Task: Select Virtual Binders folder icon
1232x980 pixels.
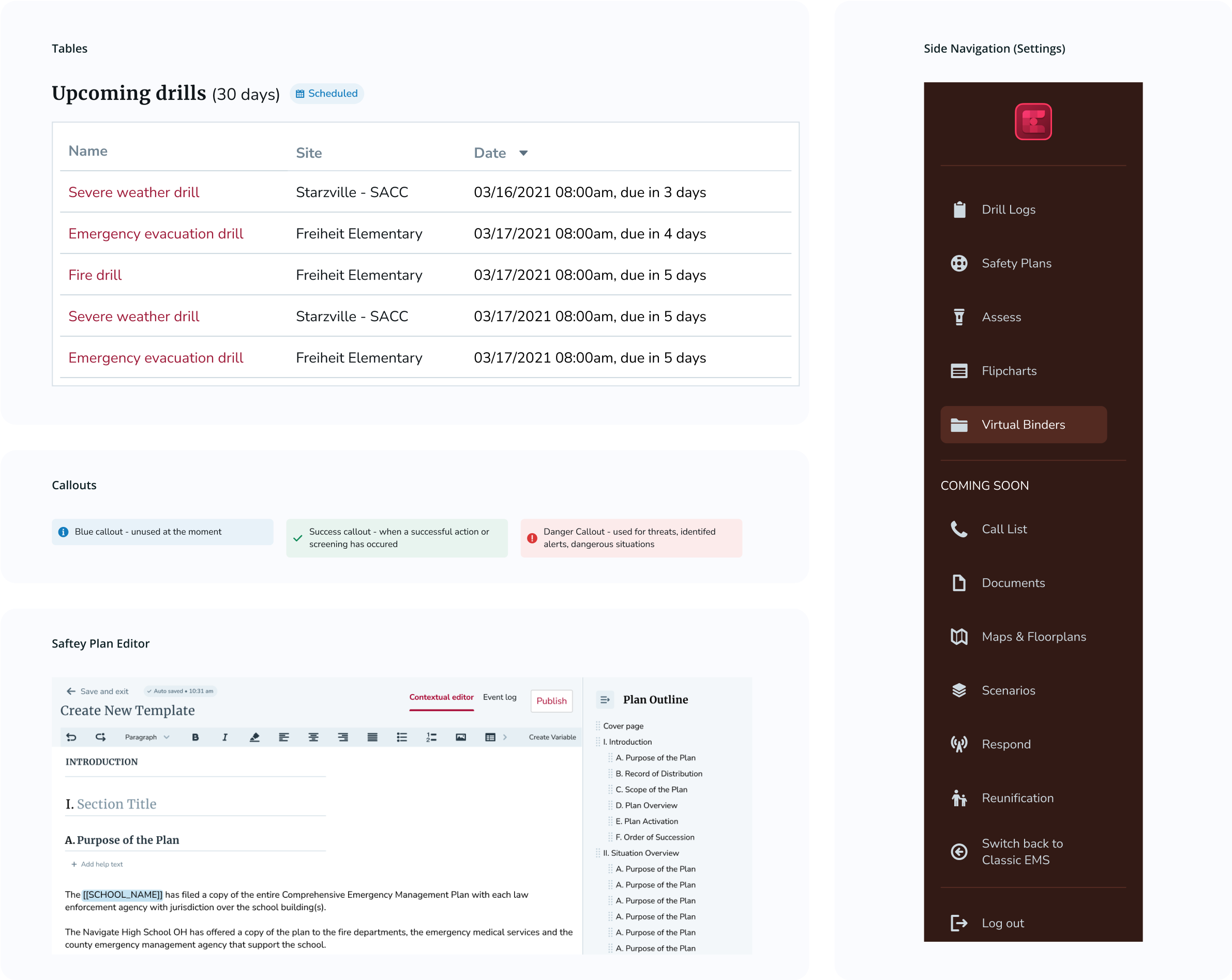Action: 959,425
